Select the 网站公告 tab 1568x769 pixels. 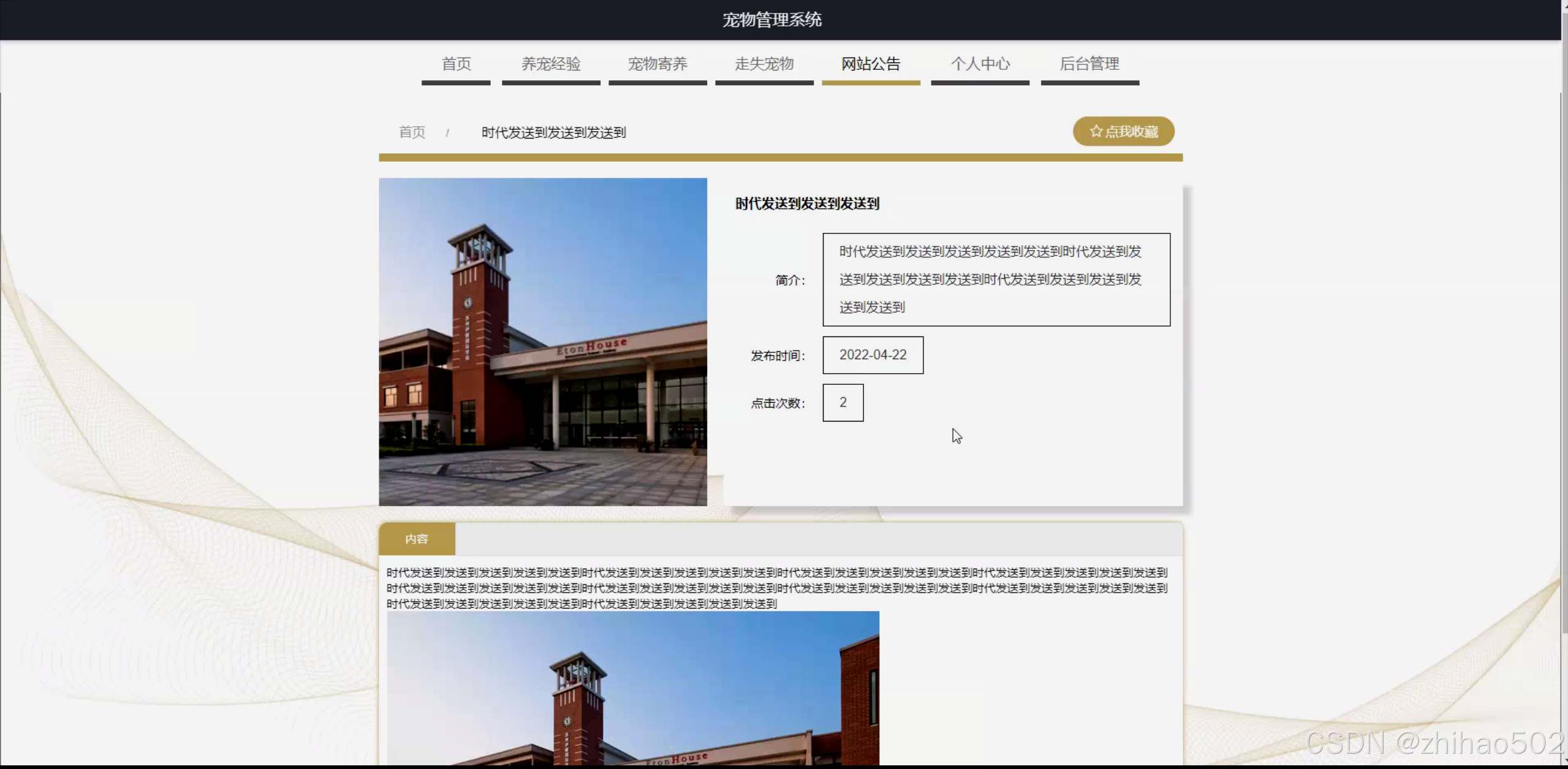coord(870,64)
